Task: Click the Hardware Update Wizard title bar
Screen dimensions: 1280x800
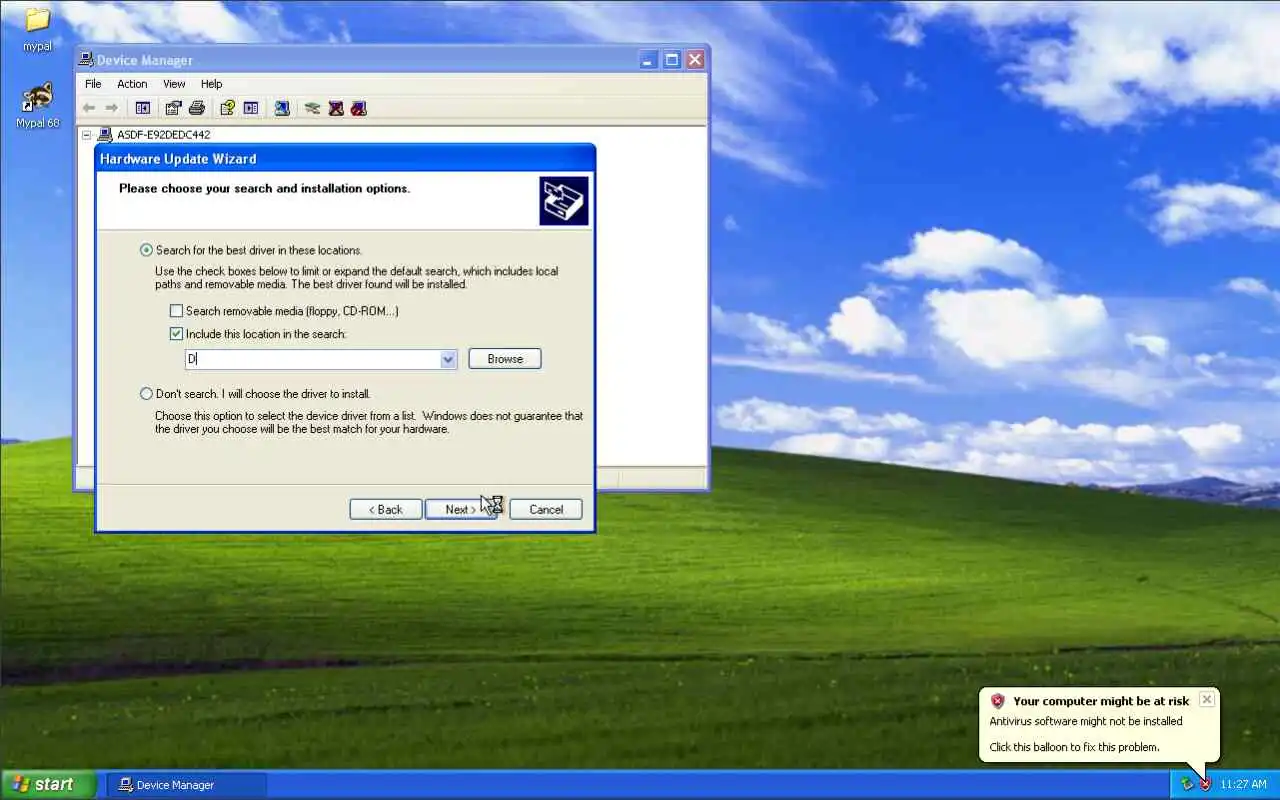Action: point(345,158)
